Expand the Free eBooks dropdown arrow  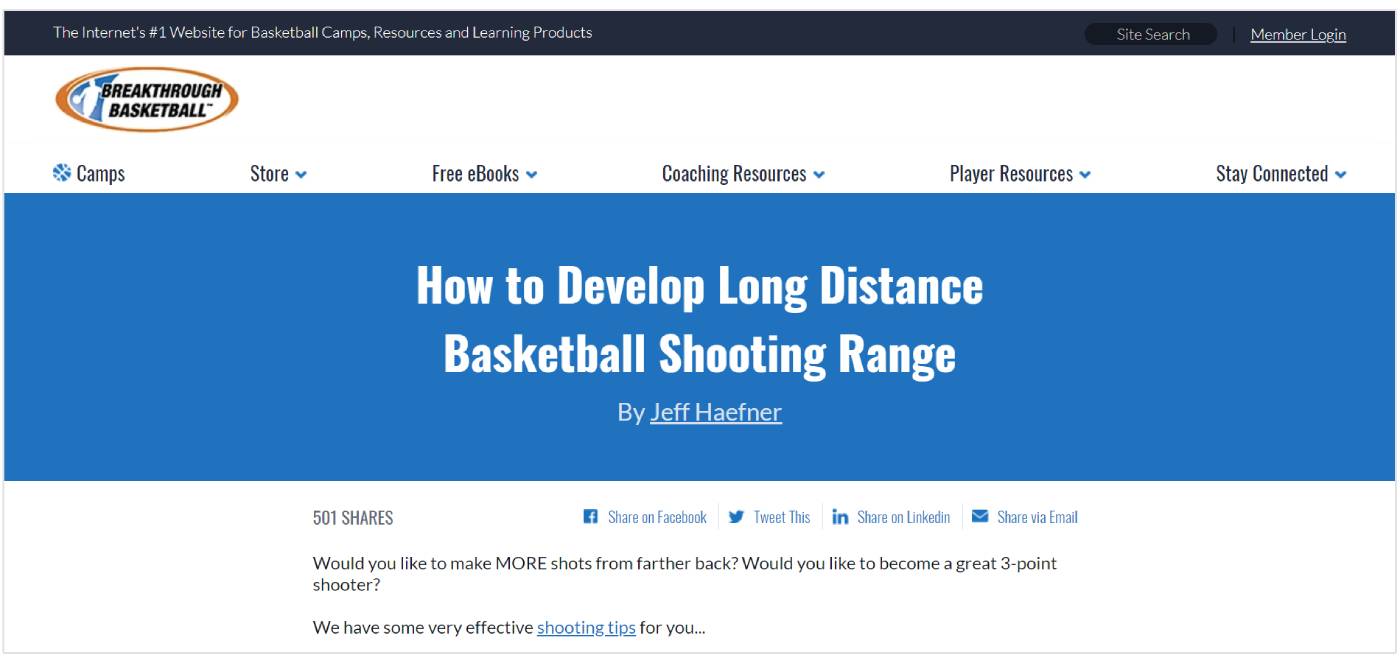pyautogui.click(x=532, y=175)
